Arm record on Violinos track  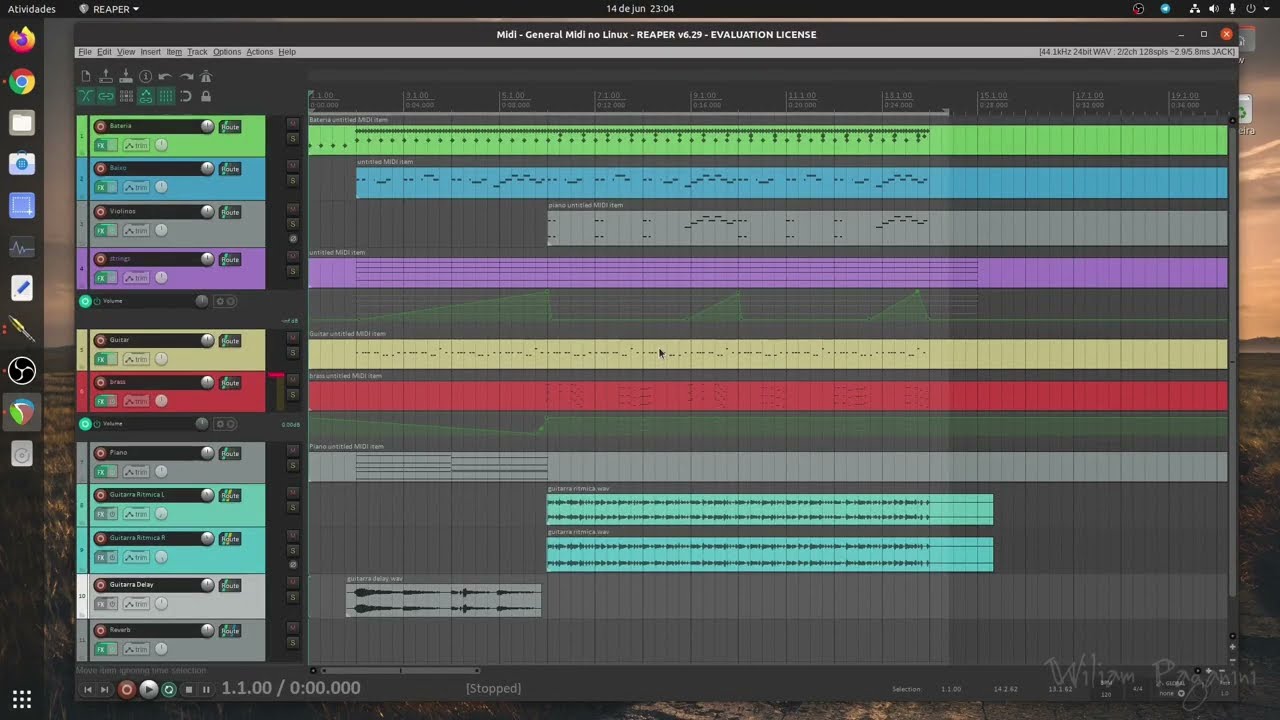click(100, 211)
